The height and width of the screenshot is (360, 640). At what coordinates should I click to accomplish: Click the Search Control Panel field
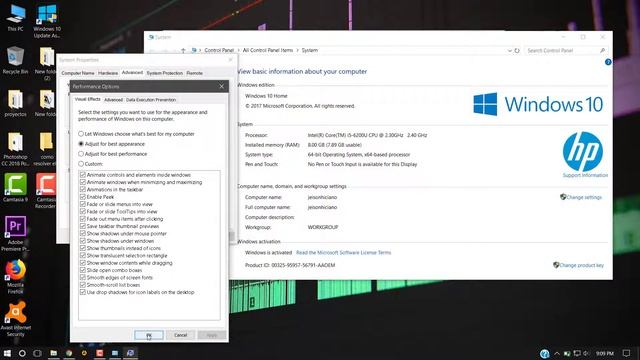pos(566,51)
